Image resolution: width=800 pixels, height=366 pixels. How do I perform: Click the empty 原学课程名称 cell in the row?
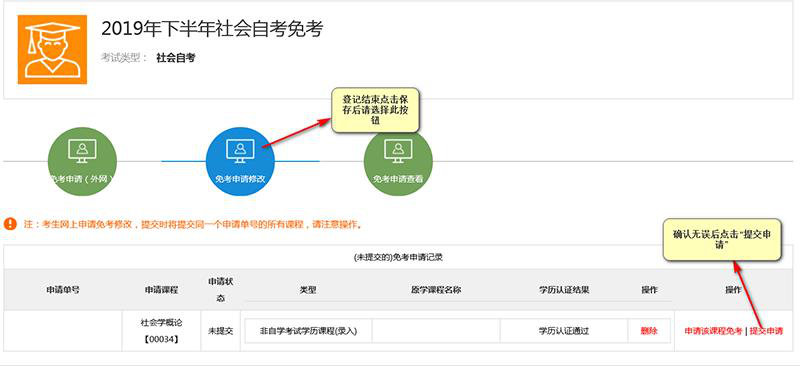point(436,331)
